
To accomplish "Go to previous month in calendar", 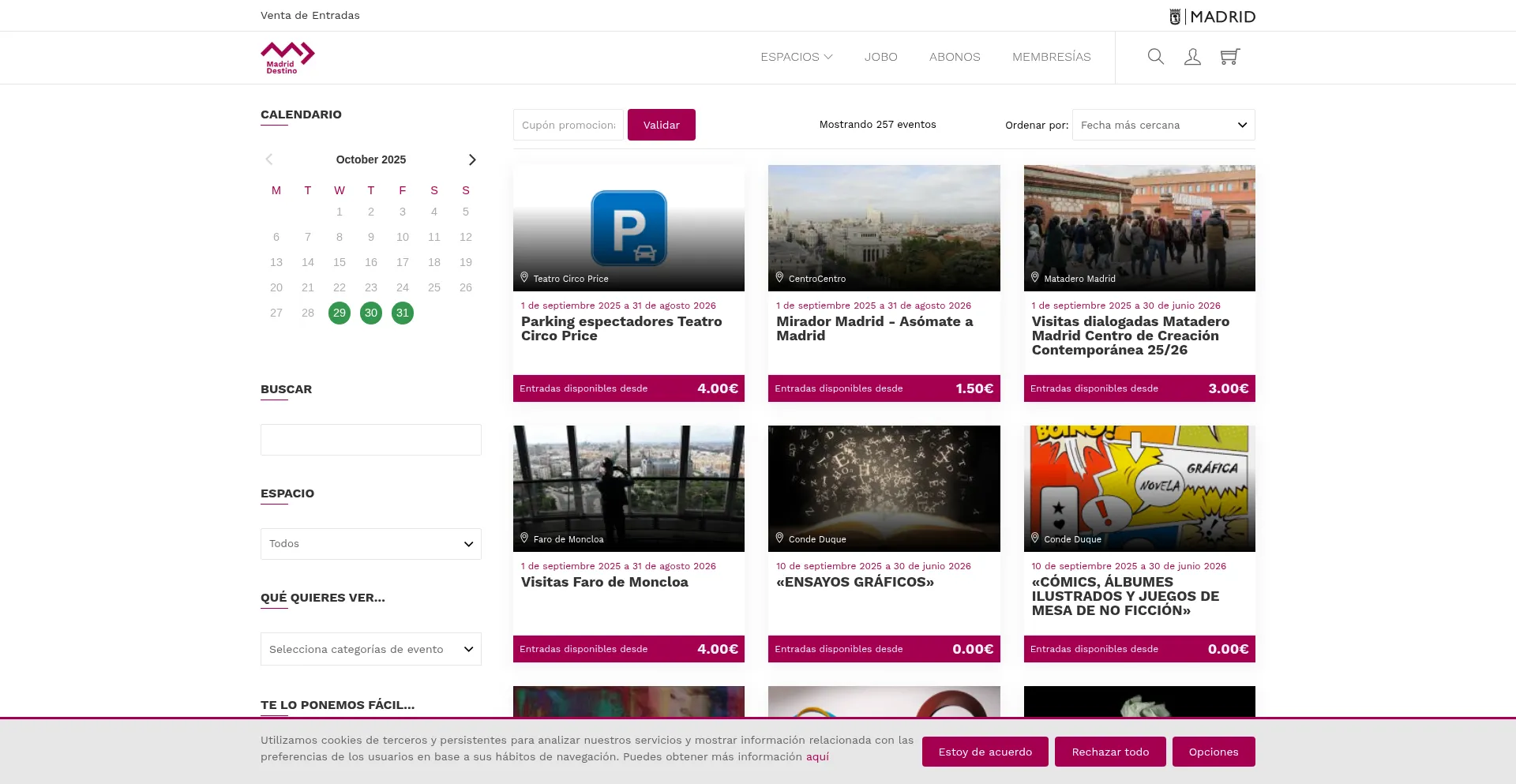I will pos(269,159).
